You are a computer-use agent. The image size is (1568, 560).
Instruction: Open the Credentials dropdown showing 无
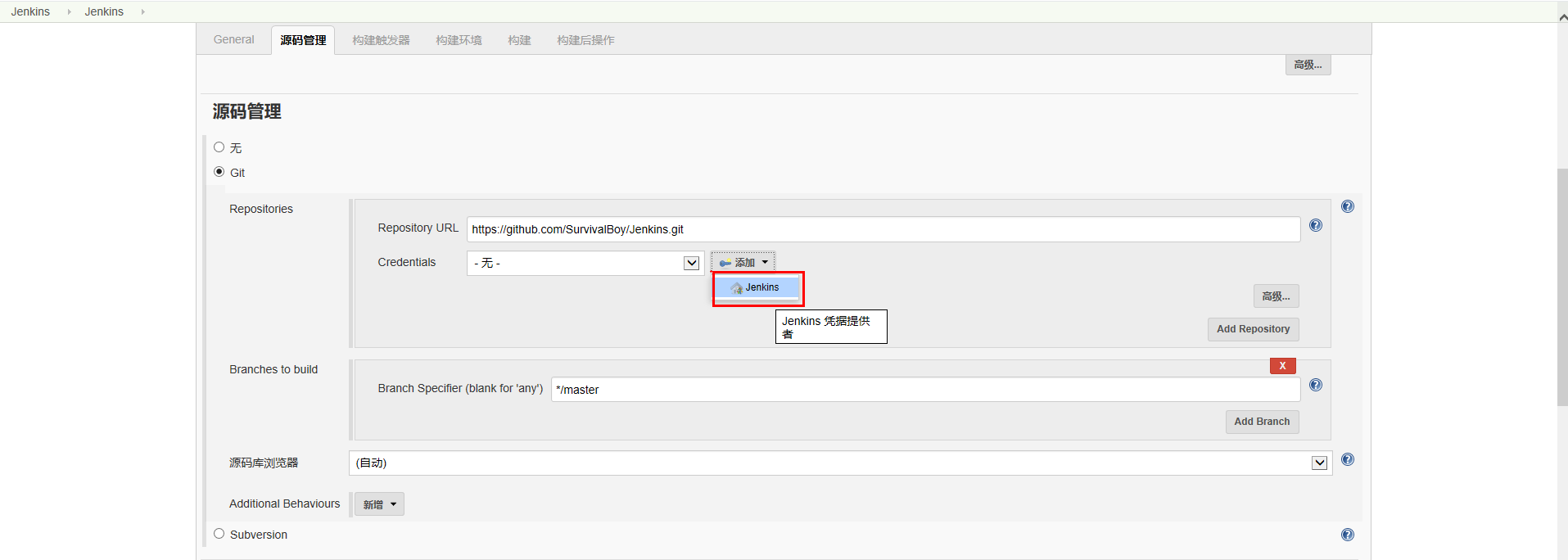point(585,263)
